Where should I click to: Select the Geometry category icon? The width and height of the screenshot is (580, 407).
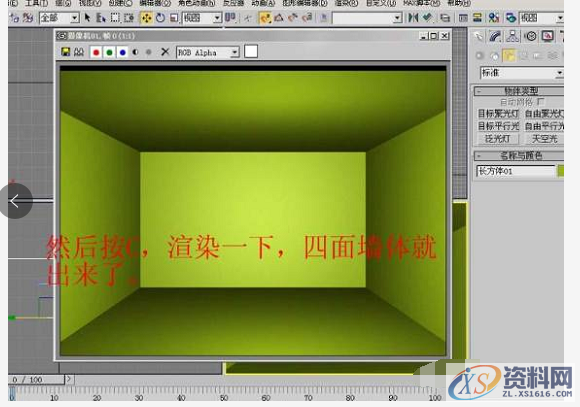480,56
